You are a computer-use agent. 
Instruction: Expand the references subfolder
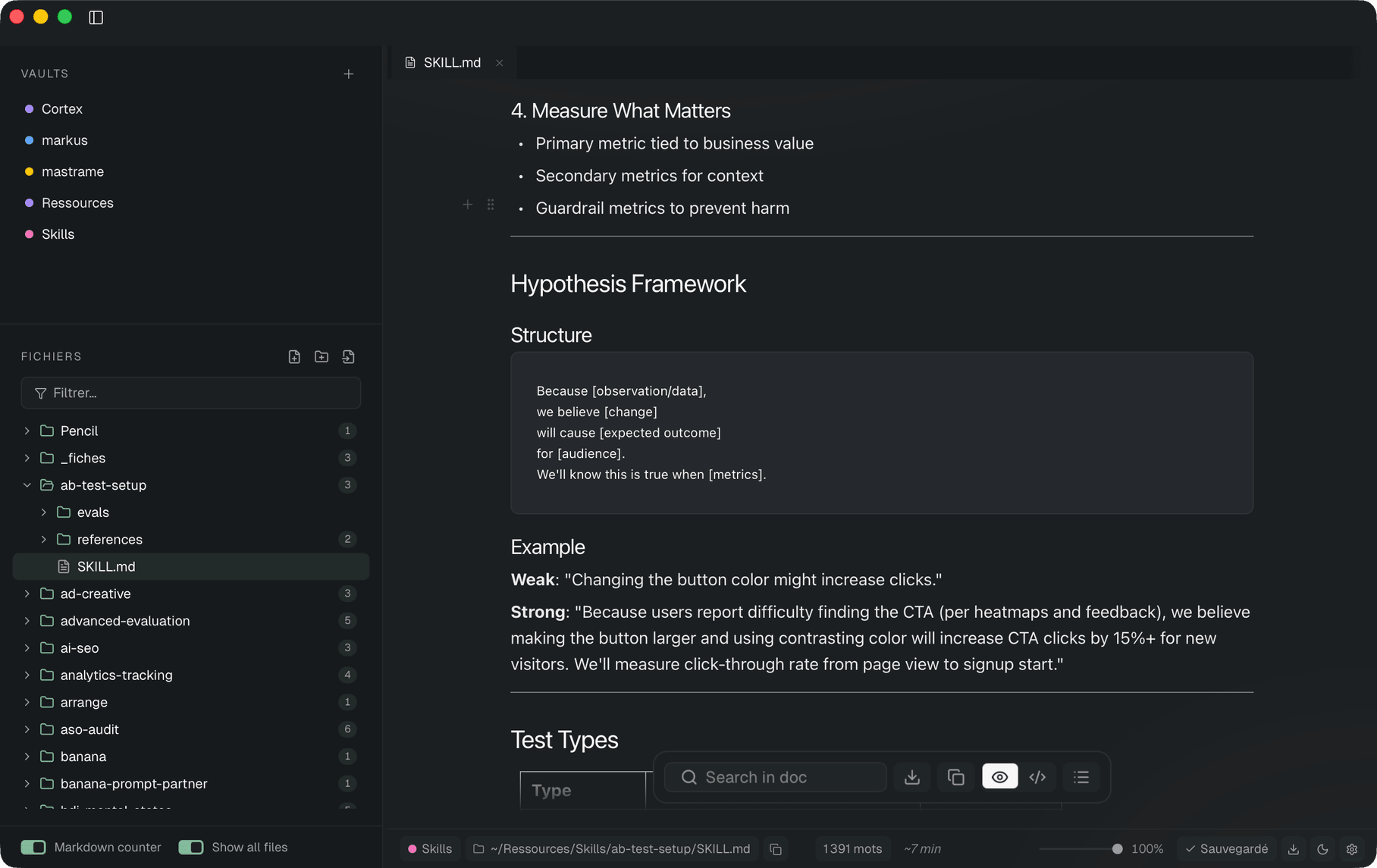click(44, 540)
